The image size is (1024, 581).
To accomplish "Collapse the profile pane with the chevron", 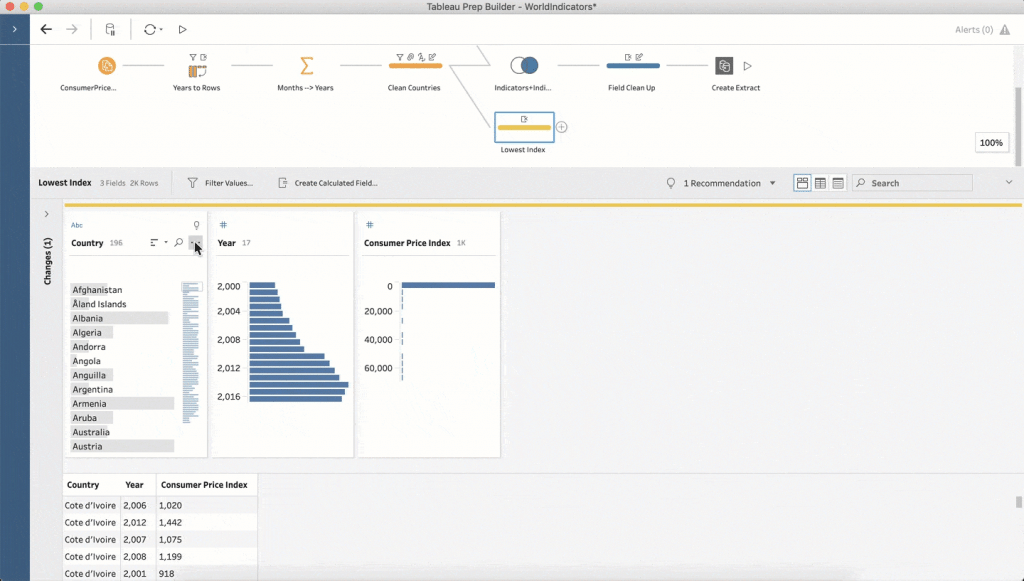I will [1009, 183].
